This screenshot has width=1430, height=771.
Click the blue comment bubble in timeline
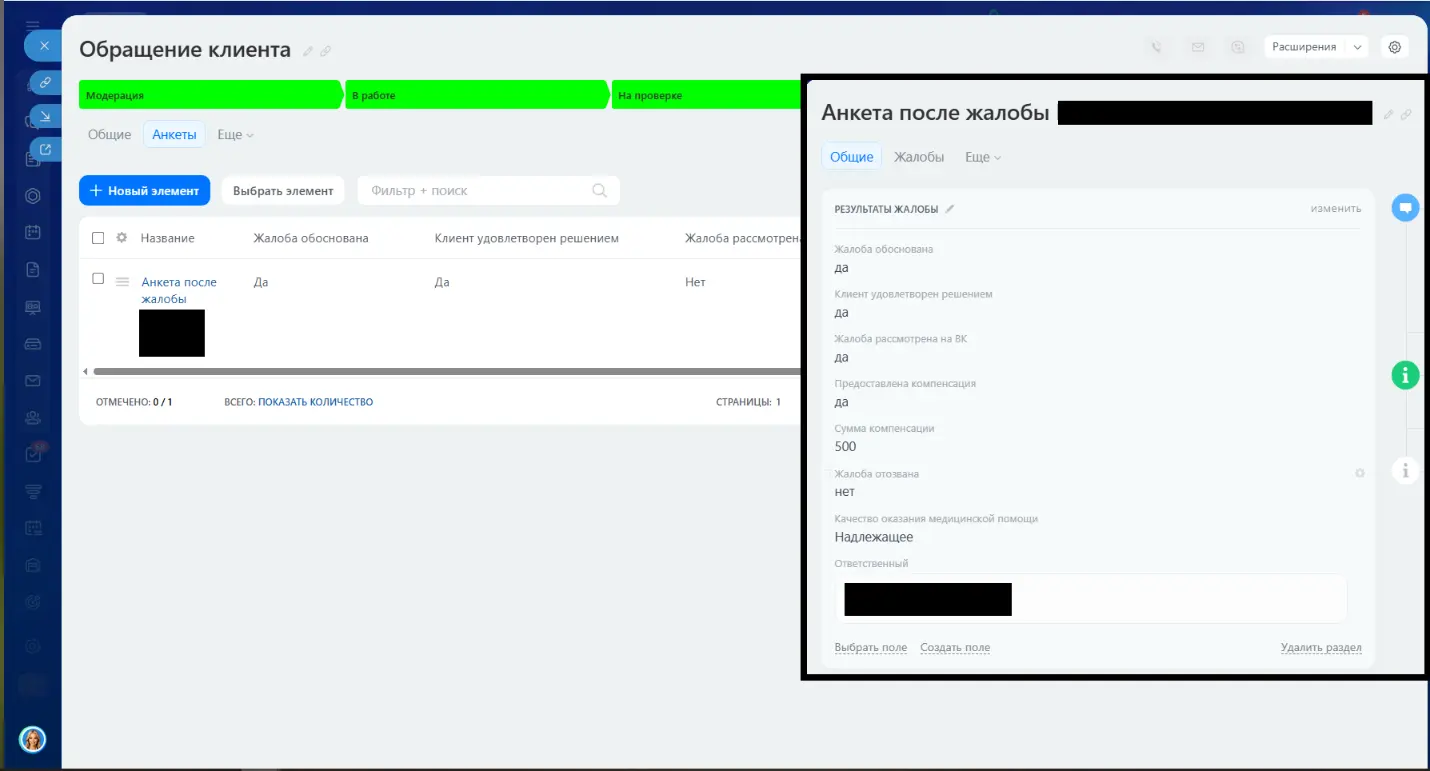tap(1405, 208)
